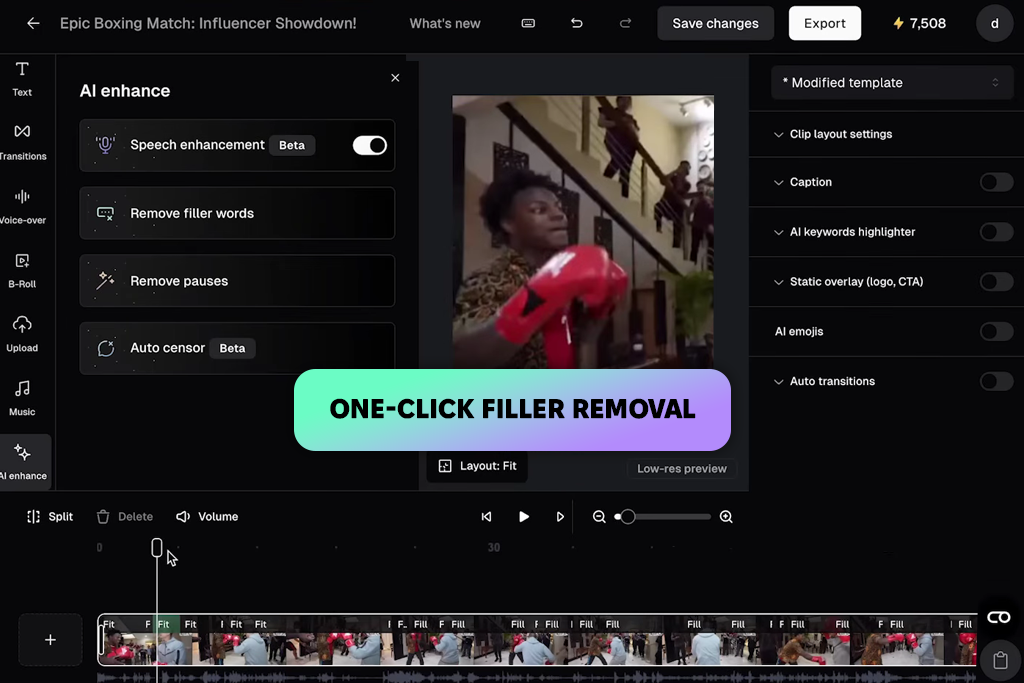Open the Volume control
This screenshot has height=683, width=1024.
tap(207, 516)
